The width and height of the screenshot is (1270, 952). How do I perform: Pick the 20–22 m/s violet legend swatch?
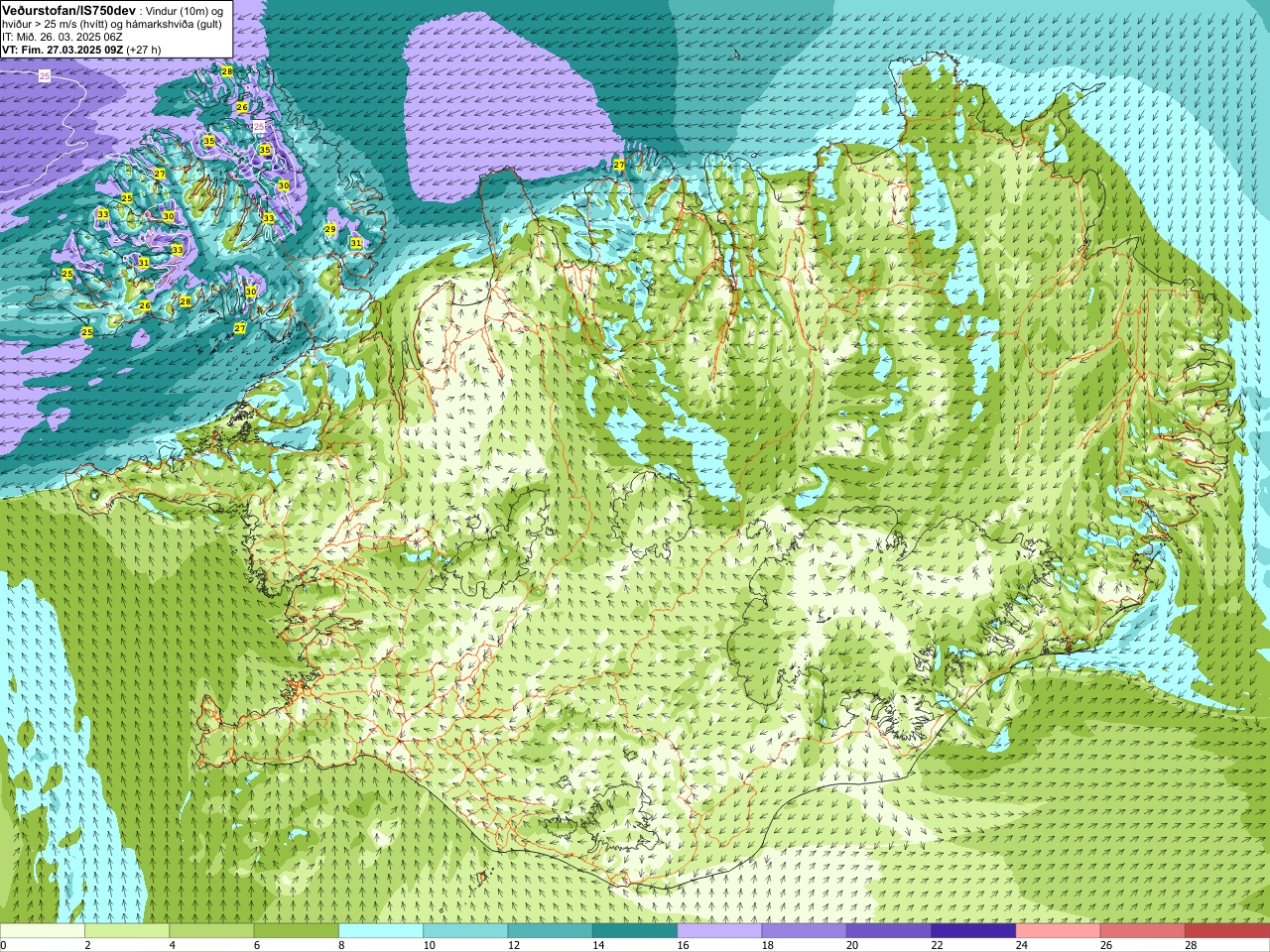click(889, 931)
